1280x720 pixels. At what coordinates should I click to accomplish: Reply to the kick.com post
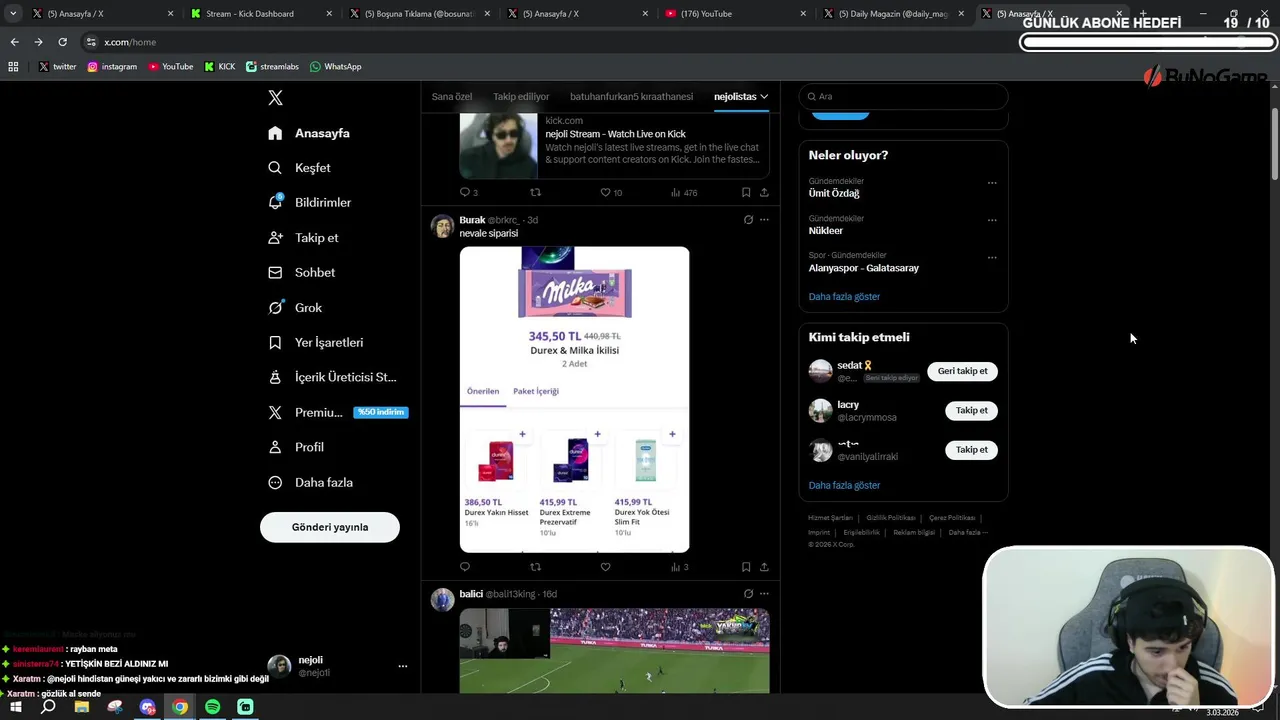click(x=465, y=193)
